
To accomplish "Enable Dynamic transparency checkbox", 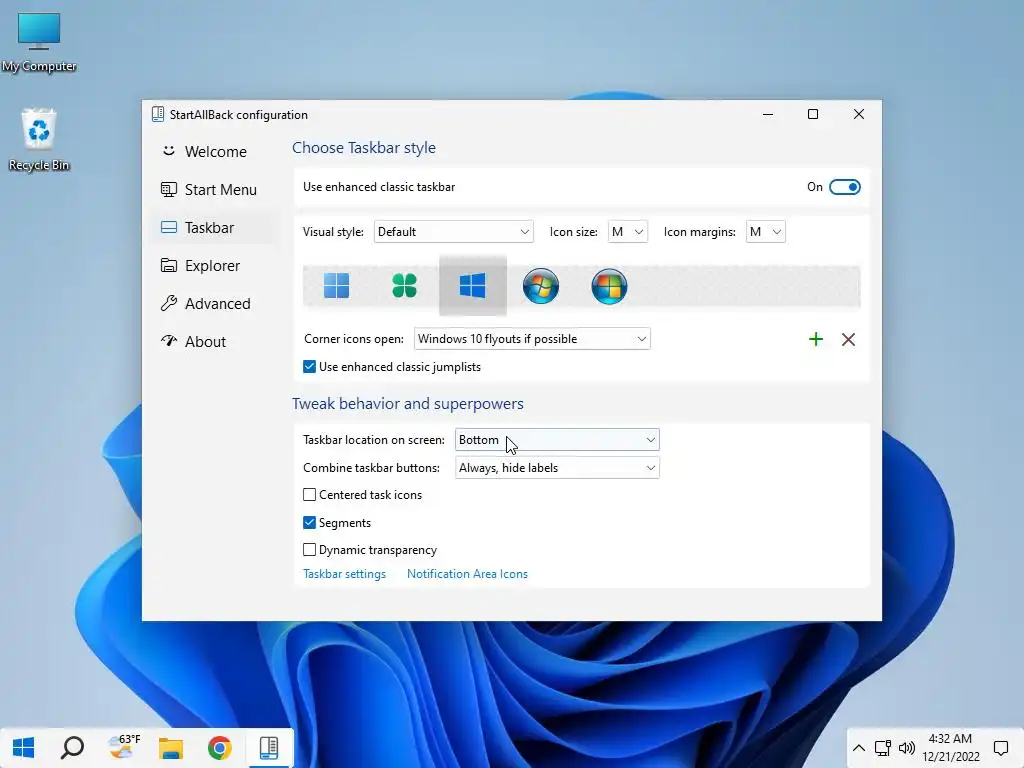I will click(x=310, y=550).
